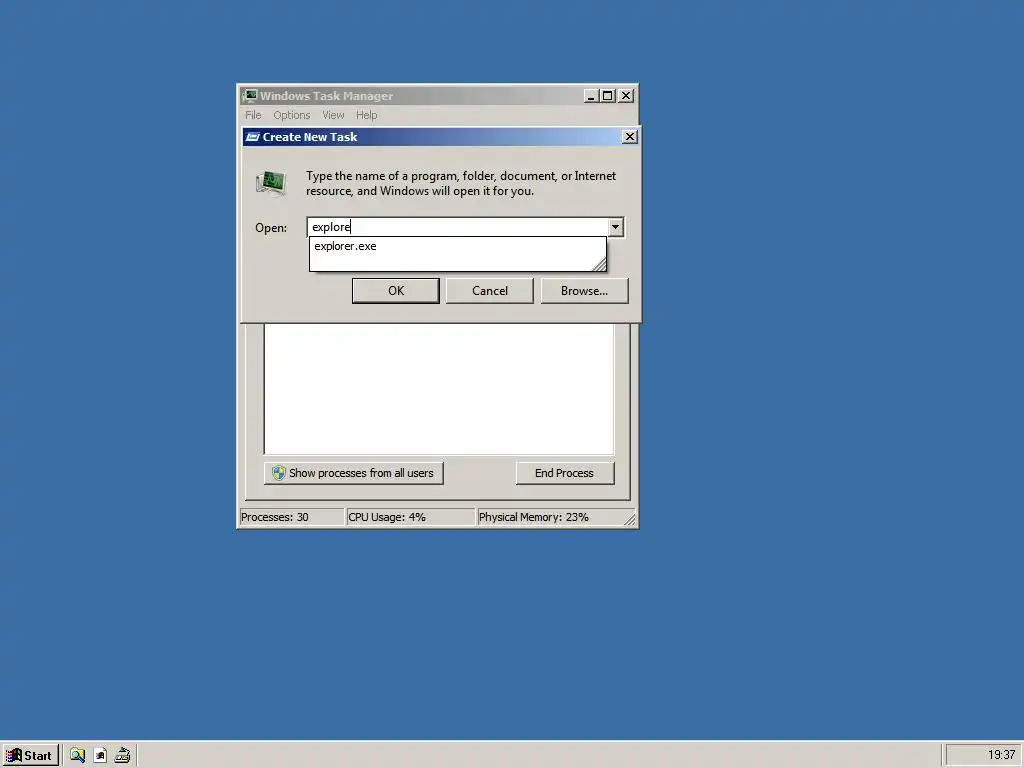Screen dimensions: 1024x768
Task: Click Task Manager window resize grip
Action: [630, 519]
